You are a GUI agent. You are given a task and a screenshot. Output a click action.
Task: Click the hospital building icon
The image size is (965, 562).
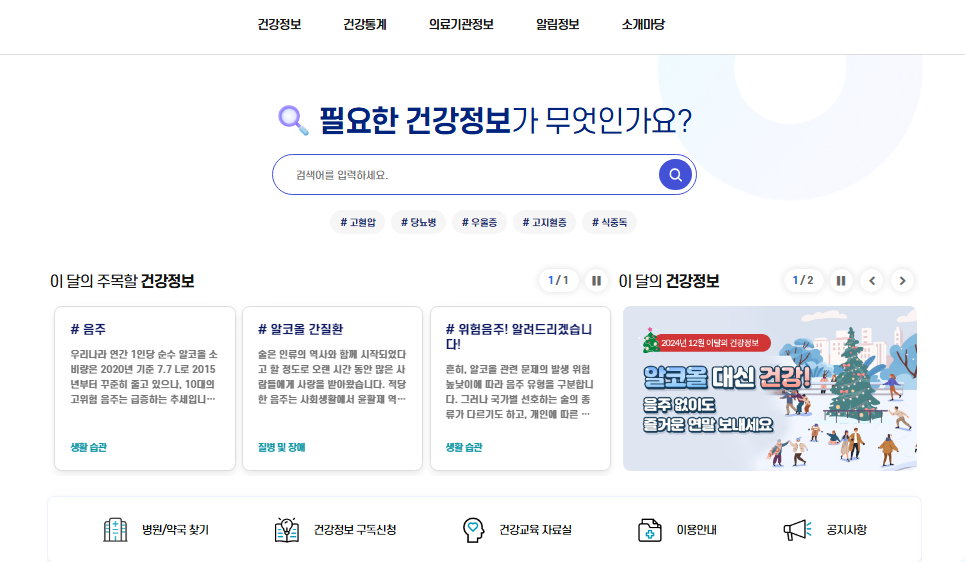[115, 529]
